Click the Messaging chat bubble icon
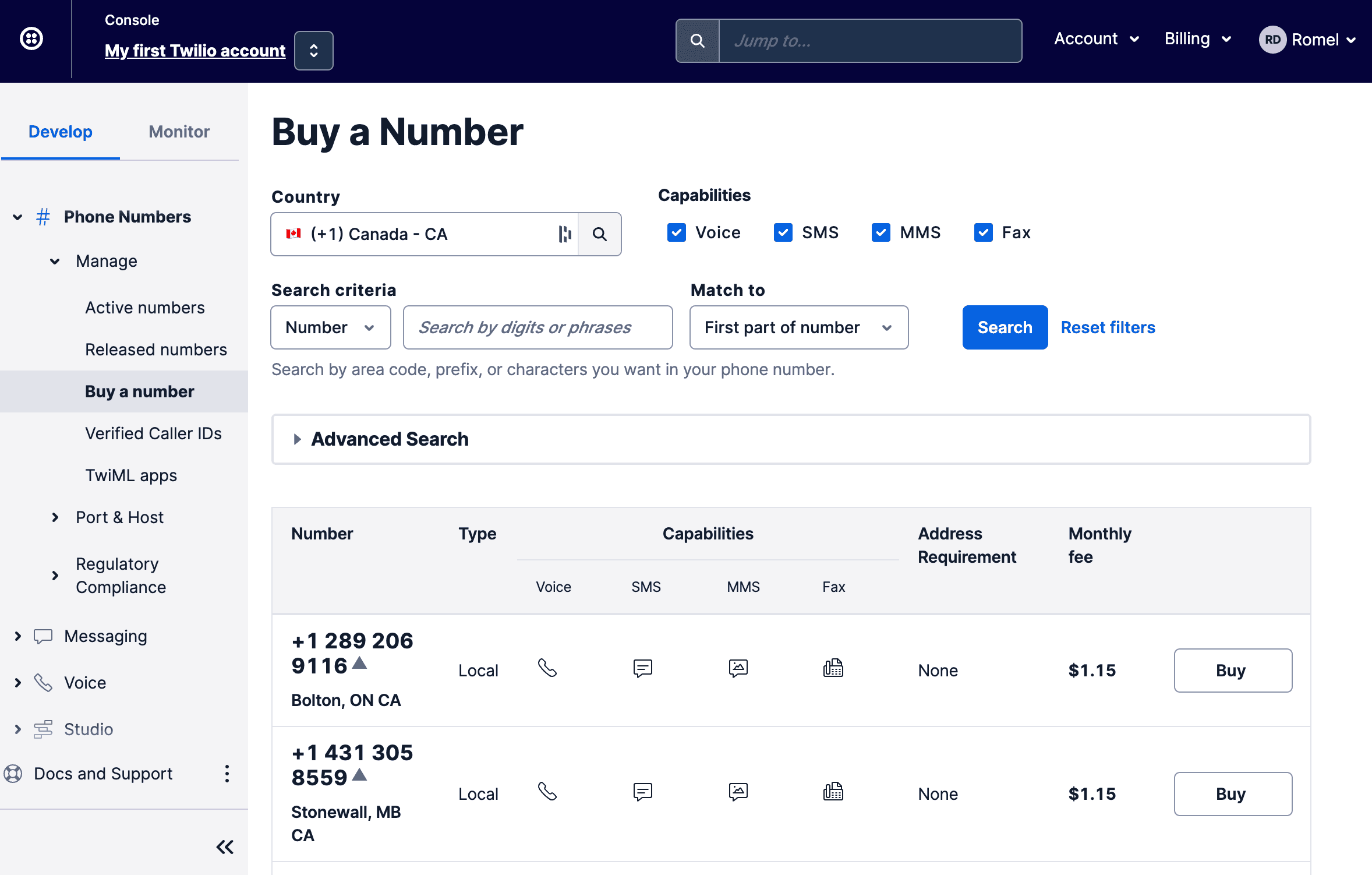Screen dimensions: 1372x875 click(43, 636)
